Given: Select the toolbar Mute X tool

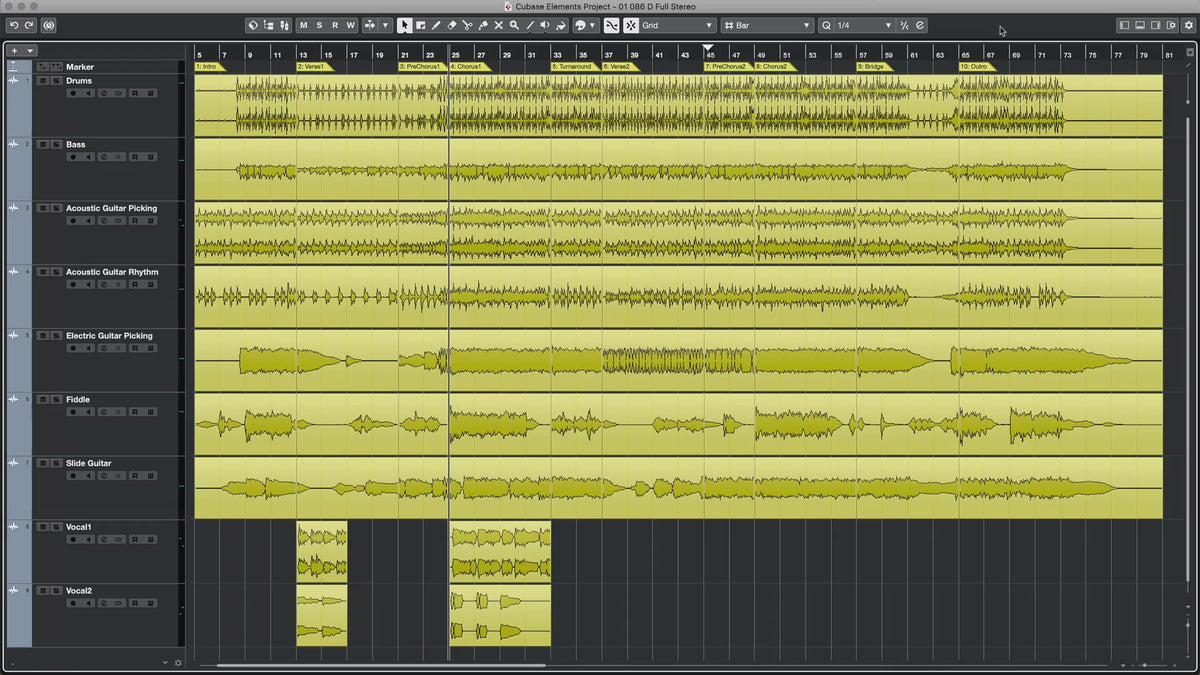Looking at the screenshot, I should [x=498, y=25].
